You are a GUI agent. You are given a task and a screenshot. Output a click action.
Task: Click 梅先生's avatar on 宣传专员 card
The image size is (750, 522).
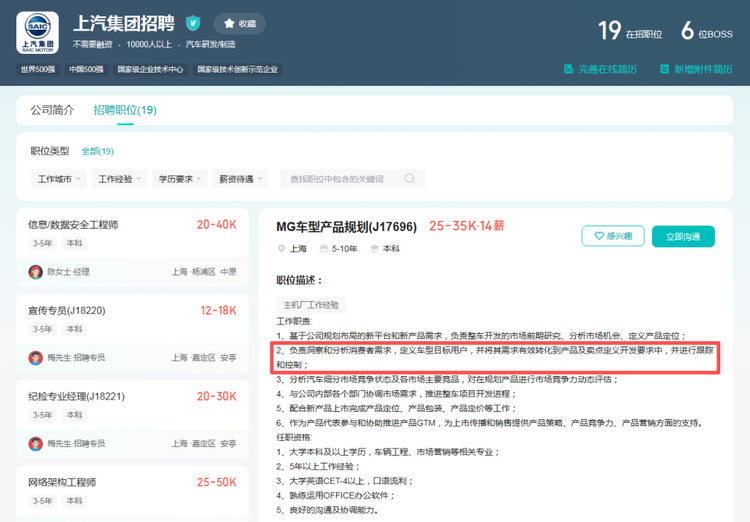(x=36, y=357)
